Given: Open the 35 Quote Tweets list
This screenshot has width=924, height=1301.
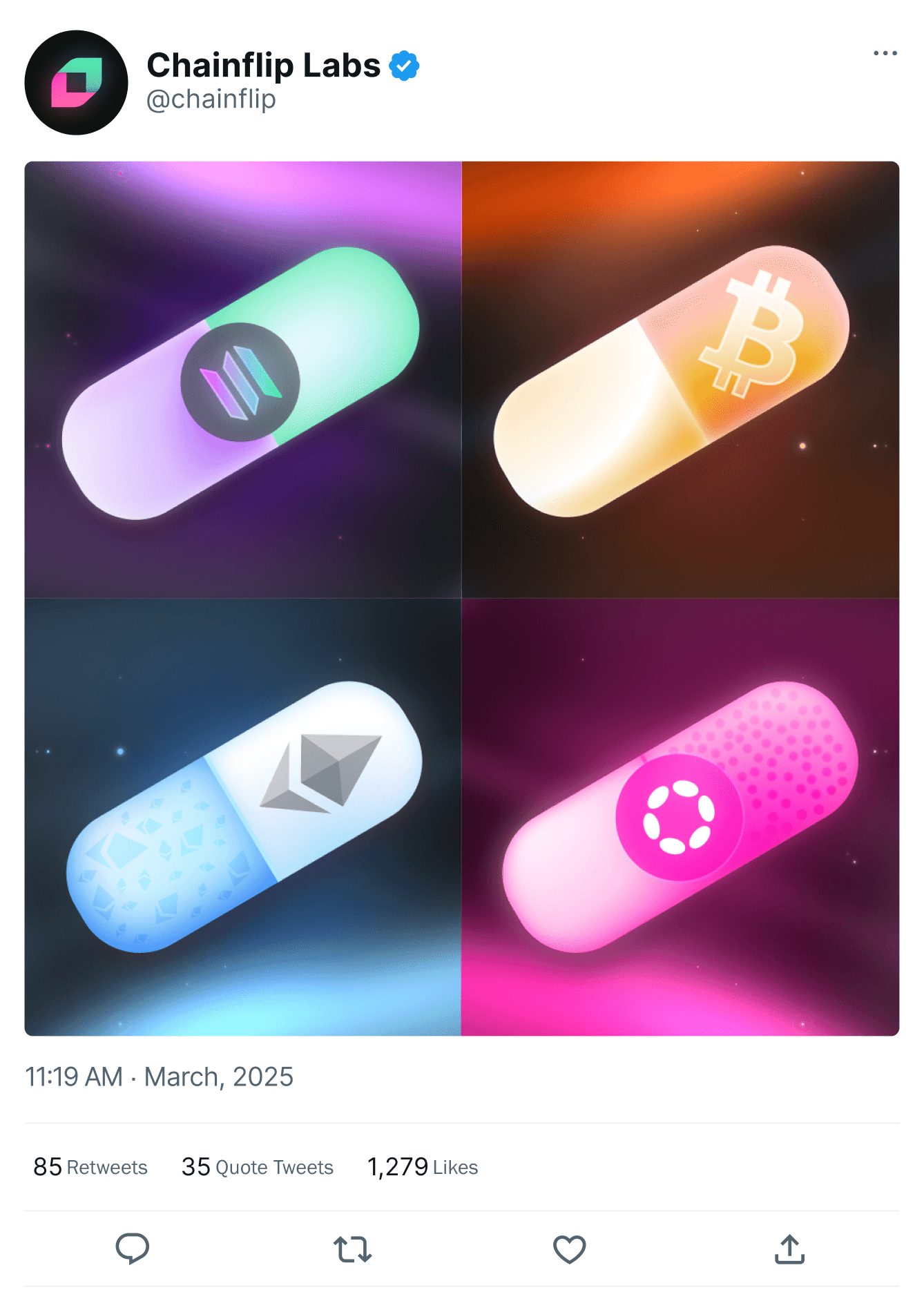Looking at the screenshot, I should point(258,1167).
